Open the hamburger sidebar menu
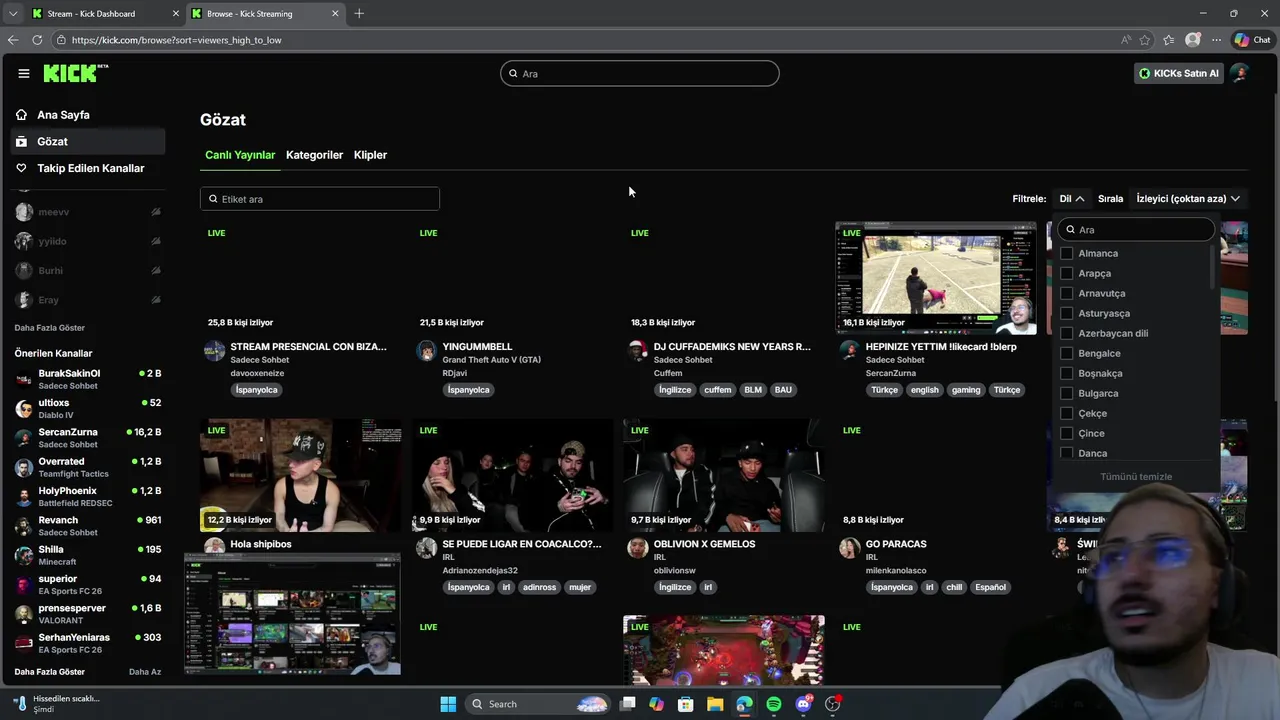The width and height of the screenshot is (1280, 720). tap(23, 73)
